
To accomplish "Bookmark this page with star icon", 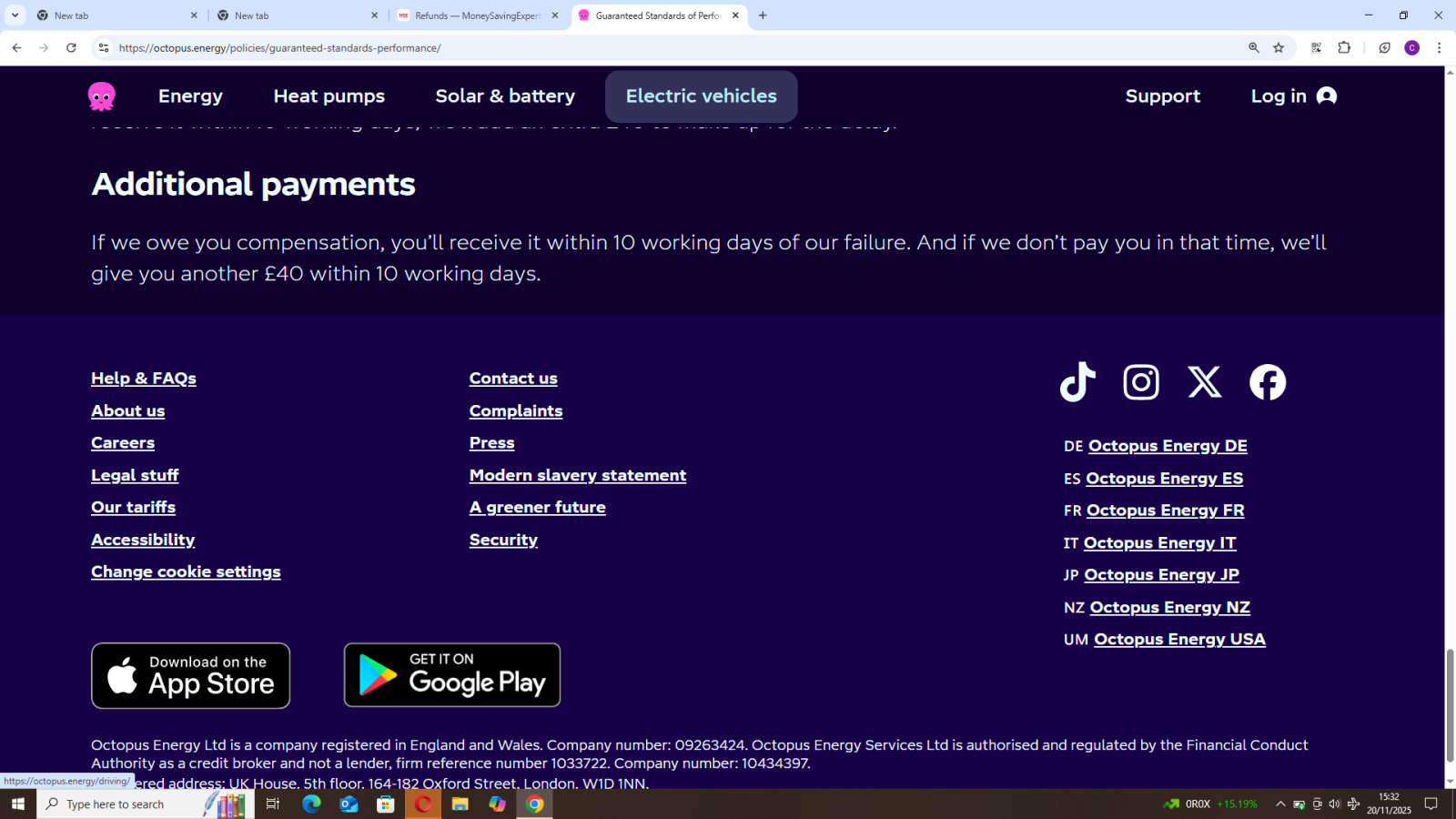I will pyautogui.click(x=1279, y=48).
